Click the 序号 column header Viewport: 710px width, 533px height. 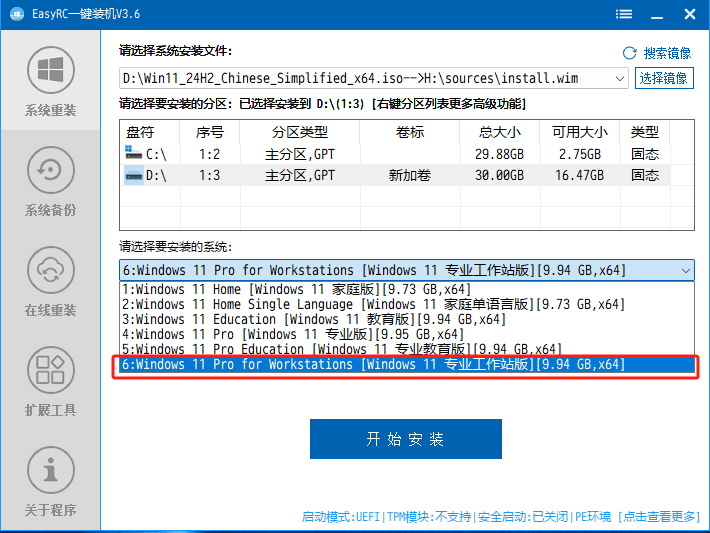(210, 132)
